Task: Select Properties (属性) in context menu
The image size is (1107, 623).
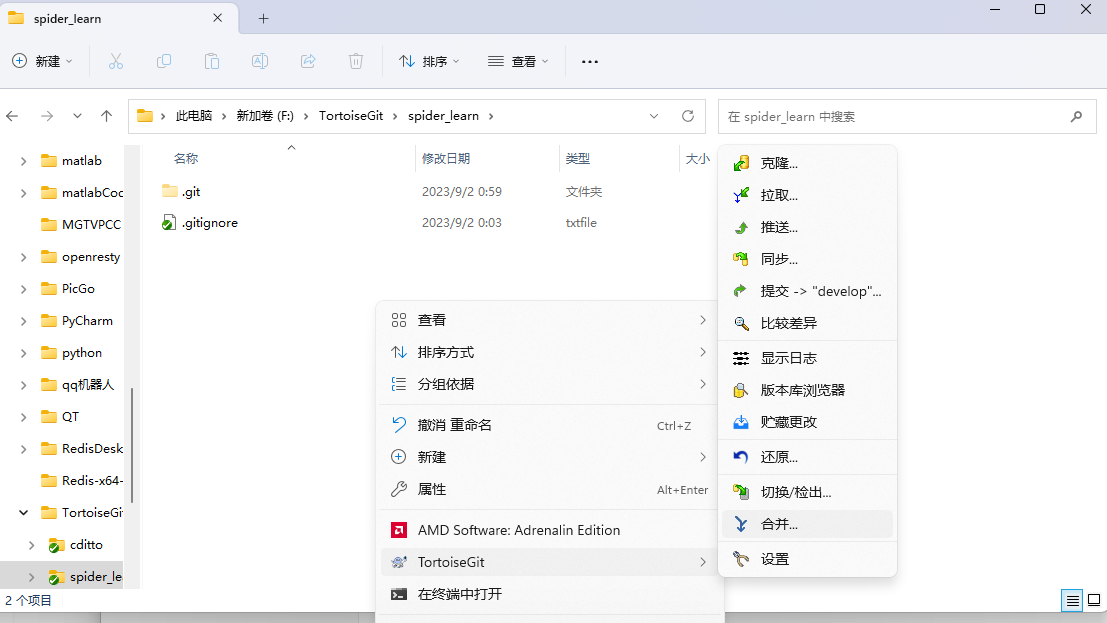Action: (x=549, y=489)
